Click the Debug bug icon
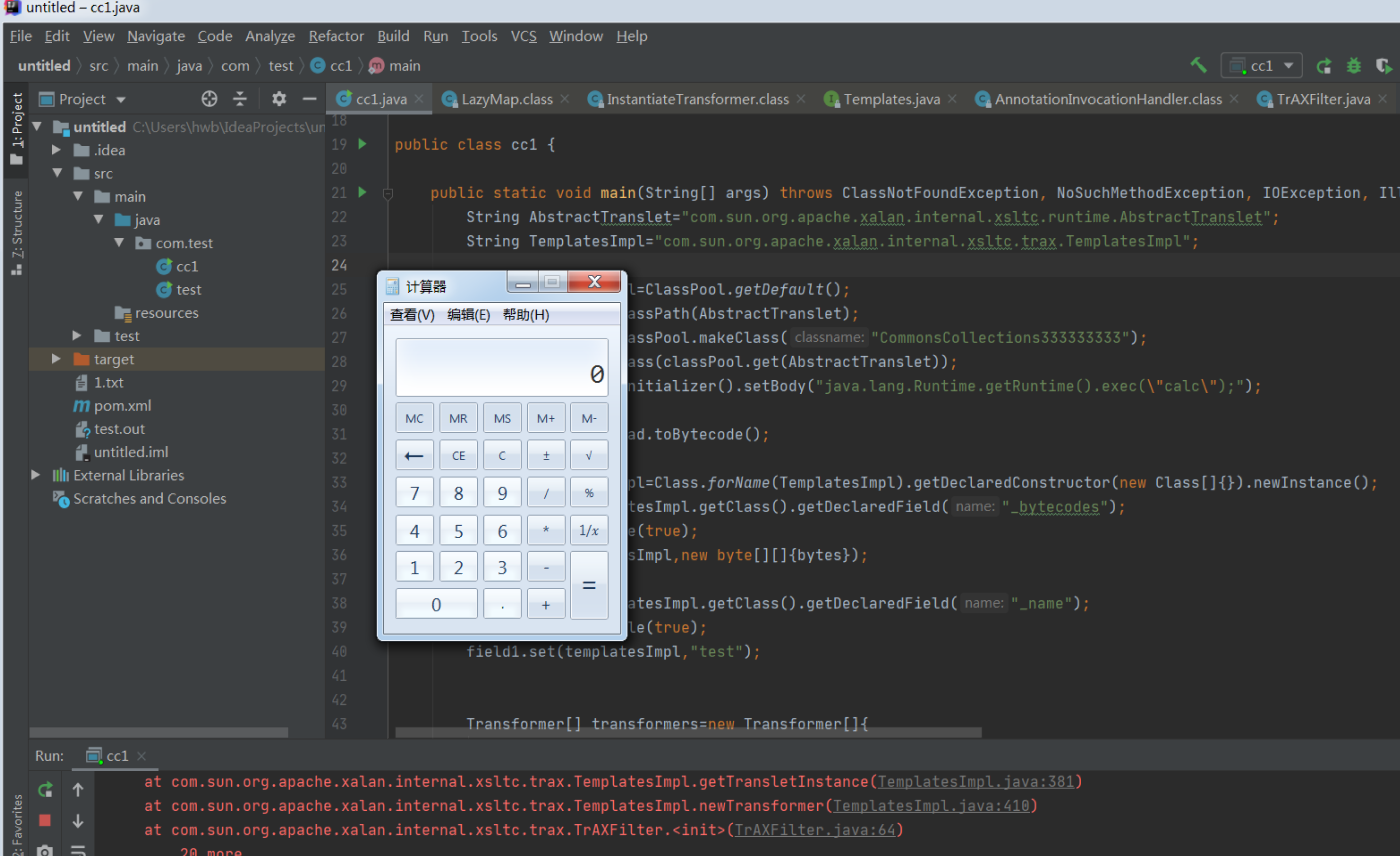Screen dimensions: 1400x856 click(x=1354, y=66)
